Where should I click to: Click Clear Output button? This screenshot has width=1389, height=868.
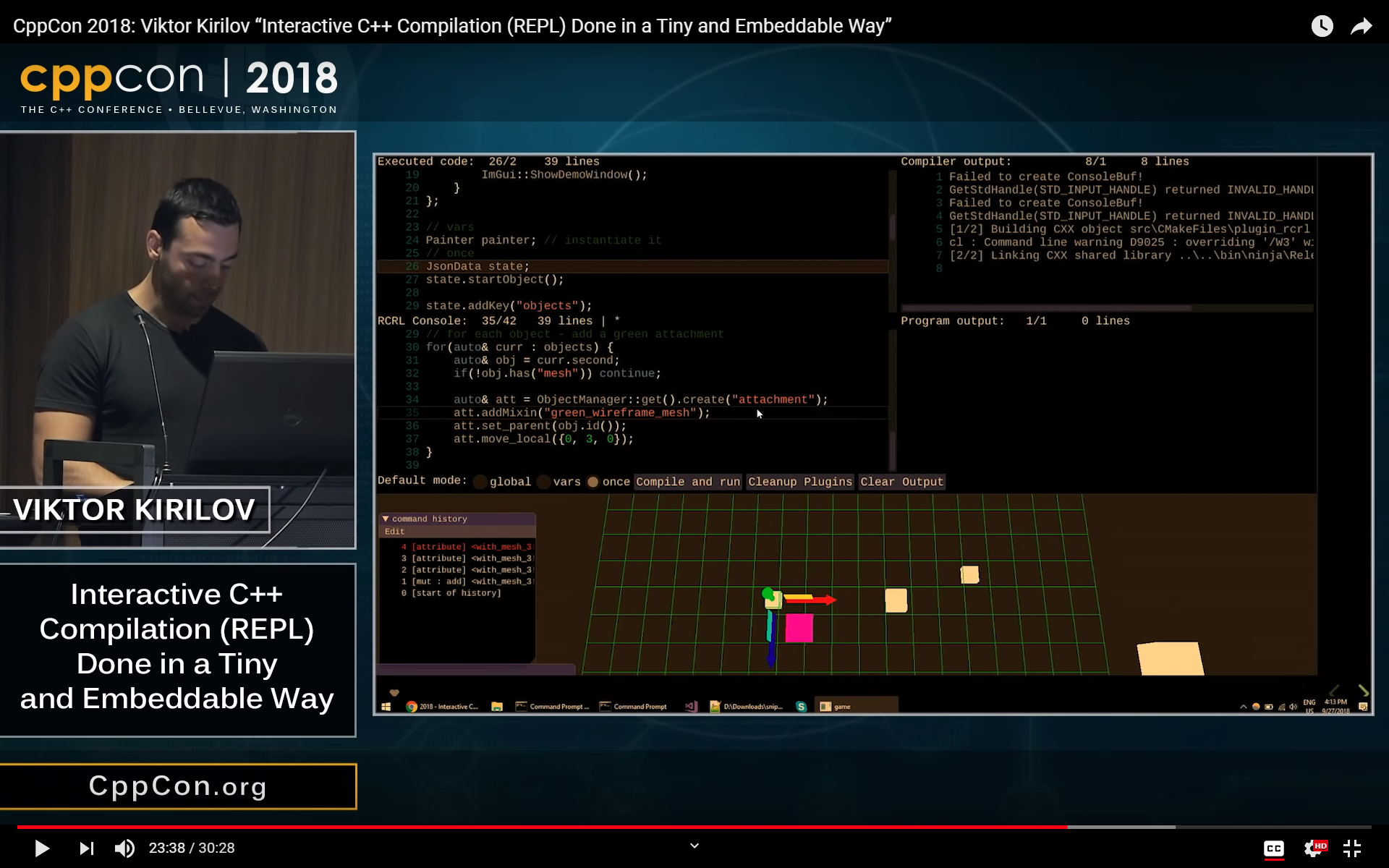(x=901, y=482)
